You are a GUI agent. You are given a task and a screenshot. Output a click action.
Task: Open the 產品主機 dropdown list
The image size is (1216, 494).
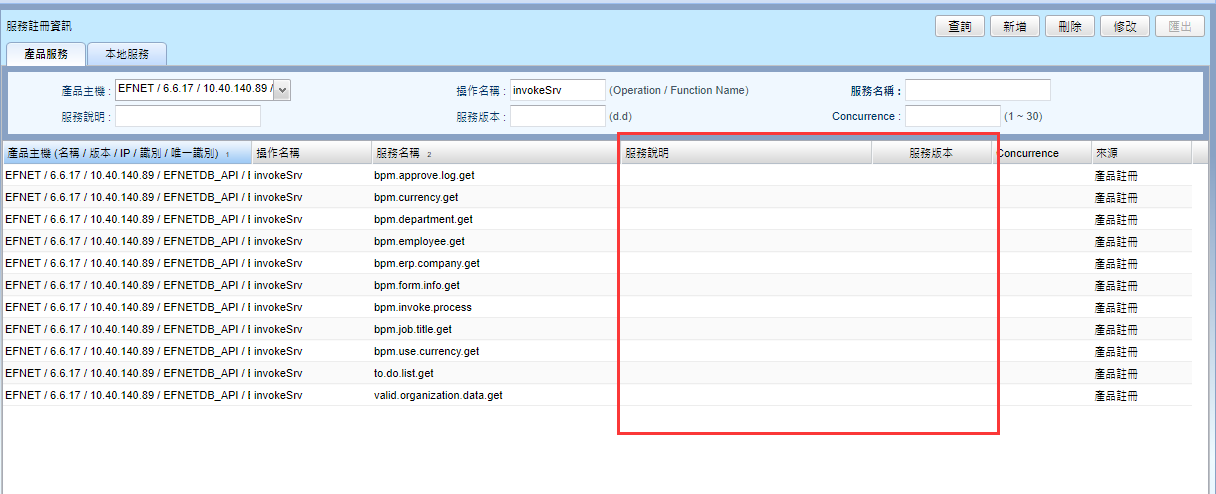pyautogui.click(x=282, y=90)
